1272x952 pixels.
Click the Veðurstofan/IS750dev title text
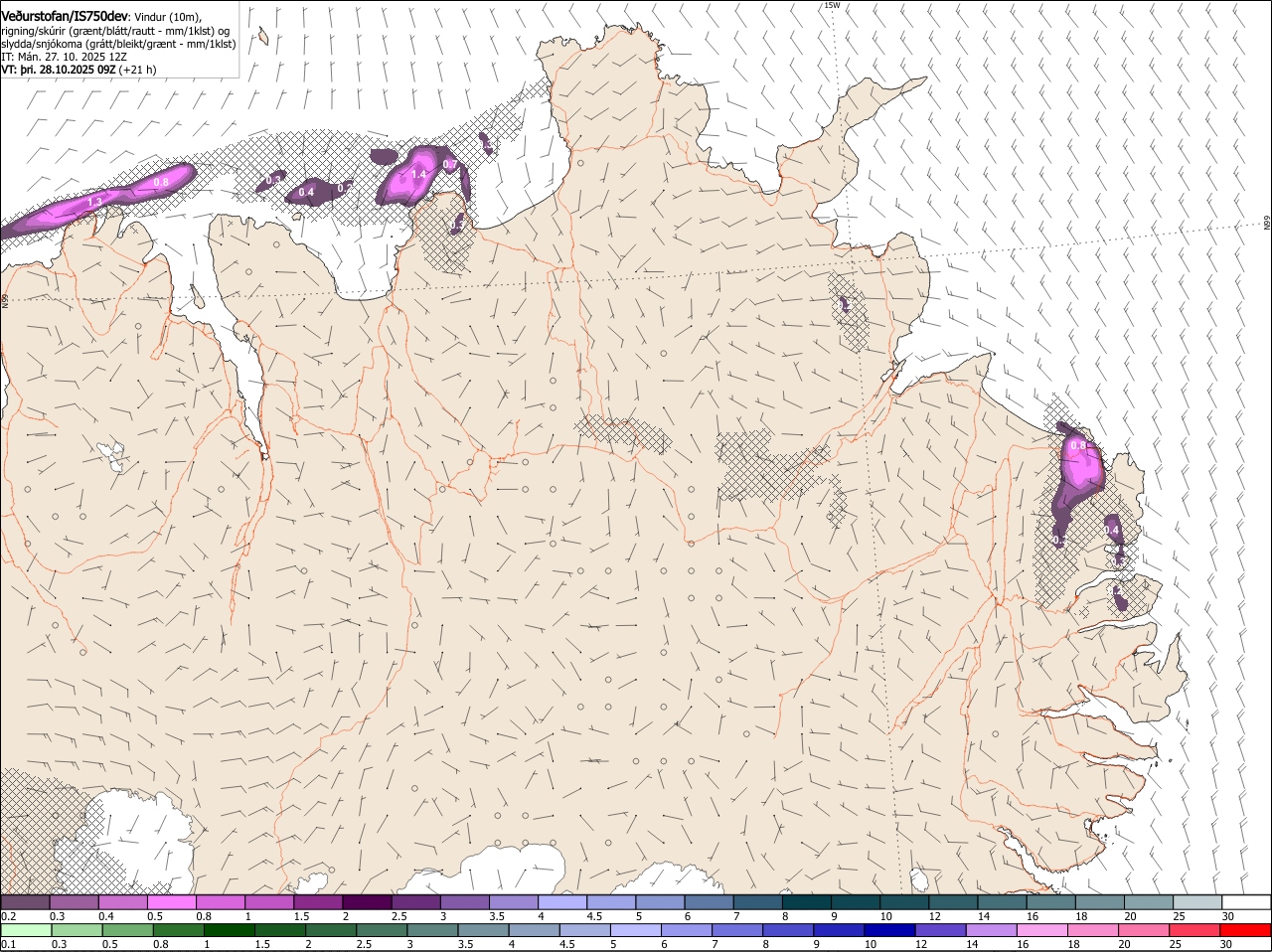[x=65, y=16]
